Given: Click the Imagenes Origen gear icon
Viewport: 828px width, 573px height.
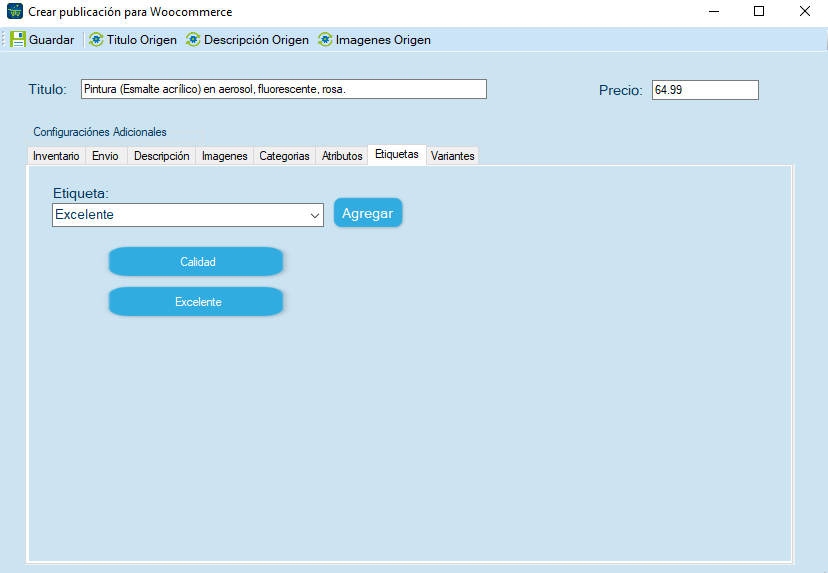Looking at the screenshot, I should (325, 40).
